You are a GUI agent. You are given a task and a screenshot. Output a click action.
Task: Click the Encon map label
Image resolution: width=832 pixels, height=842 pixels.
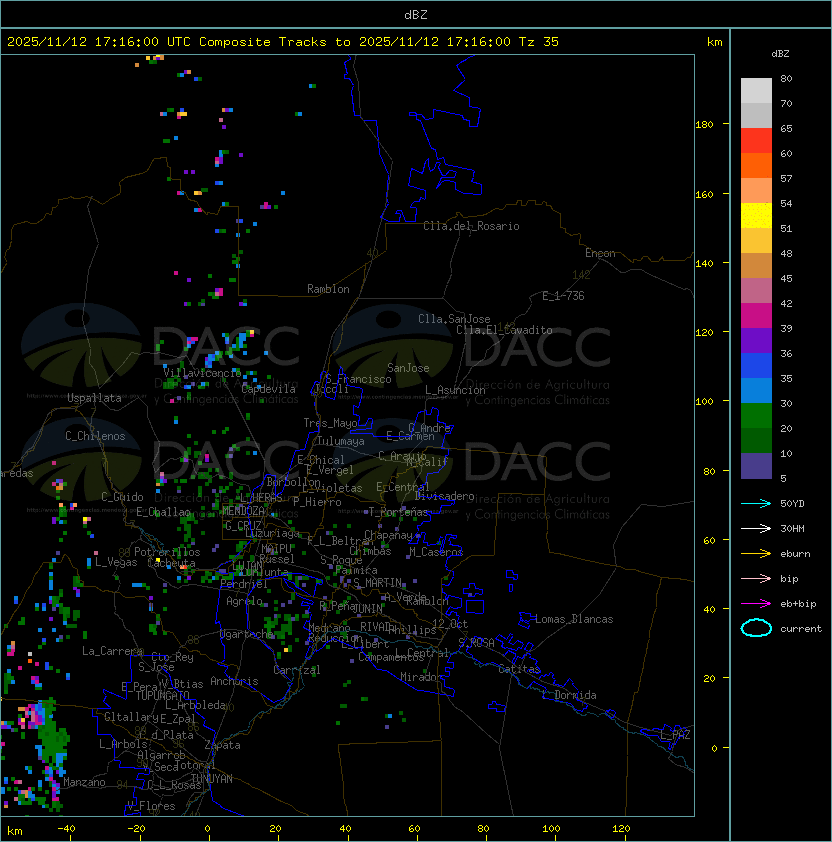coord(600,253)
